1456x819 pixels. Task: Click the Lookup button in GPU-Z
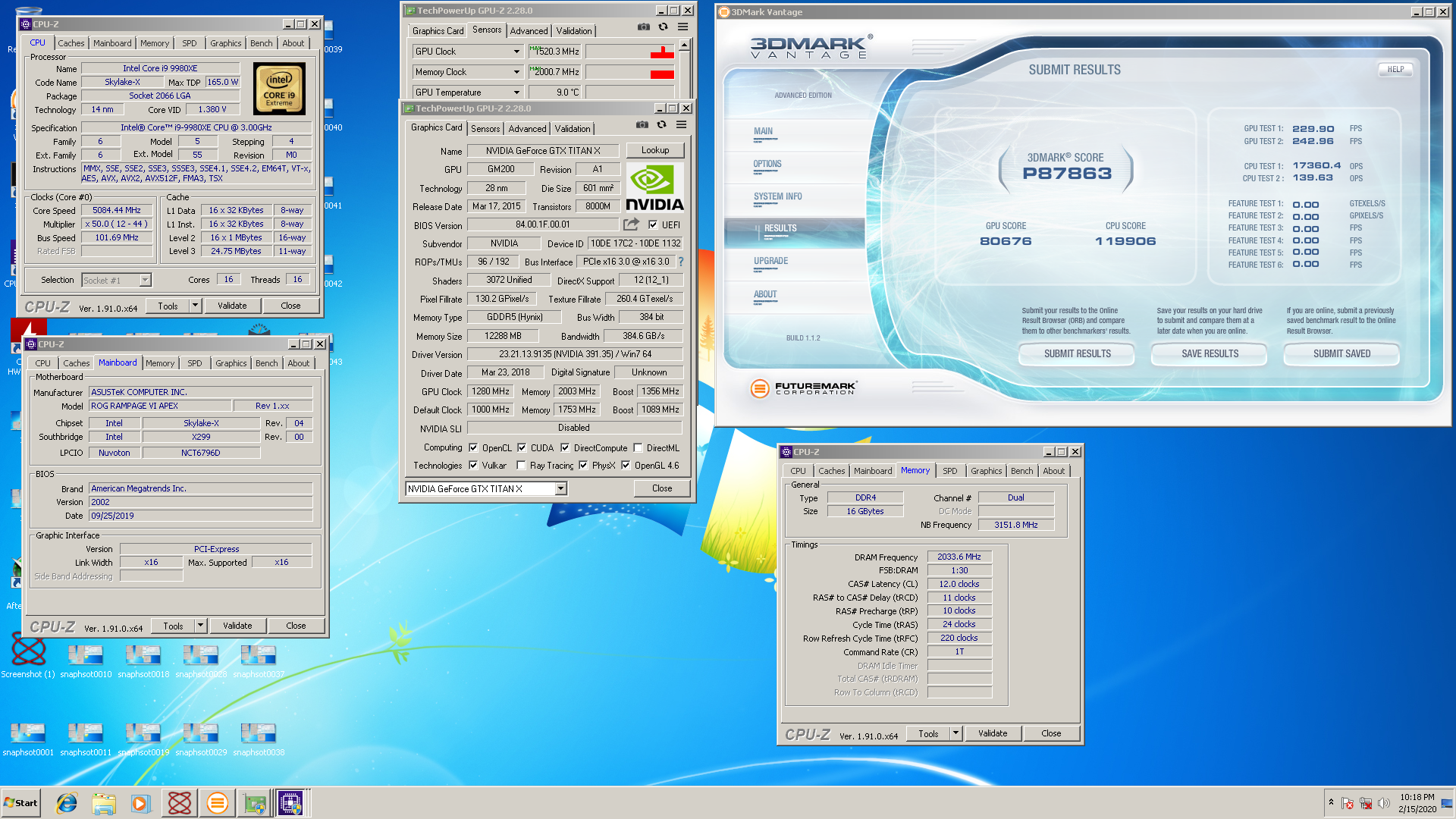655,150
